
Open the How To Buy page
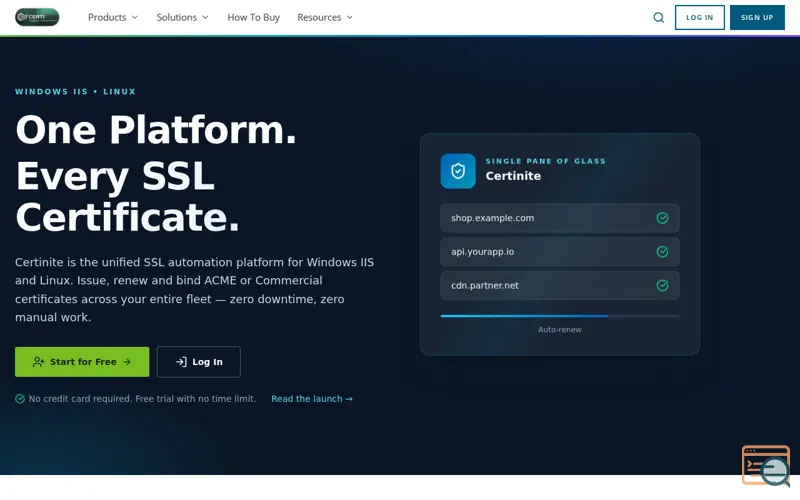coord(254,17)
